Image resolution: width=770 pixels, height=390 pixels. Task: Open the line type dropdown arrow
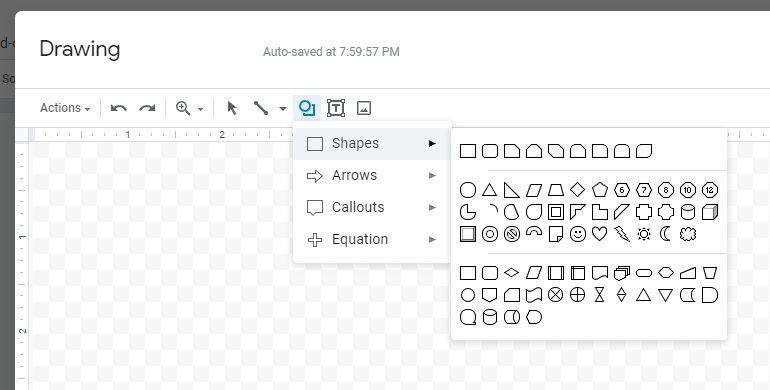pyautogui.click(x=282, y=109)
